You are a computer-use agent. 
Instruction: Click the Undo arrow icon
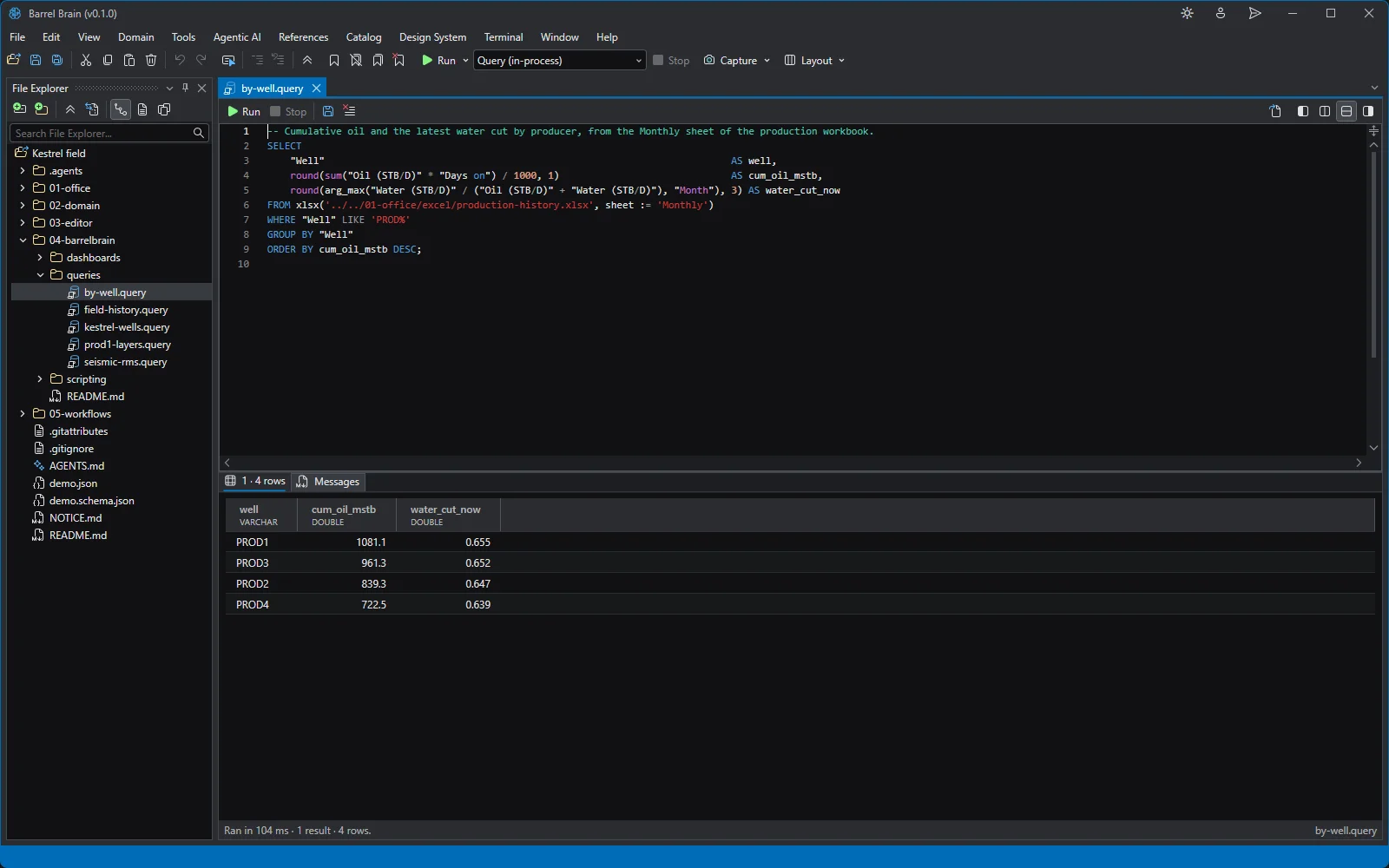pos(180,60)
